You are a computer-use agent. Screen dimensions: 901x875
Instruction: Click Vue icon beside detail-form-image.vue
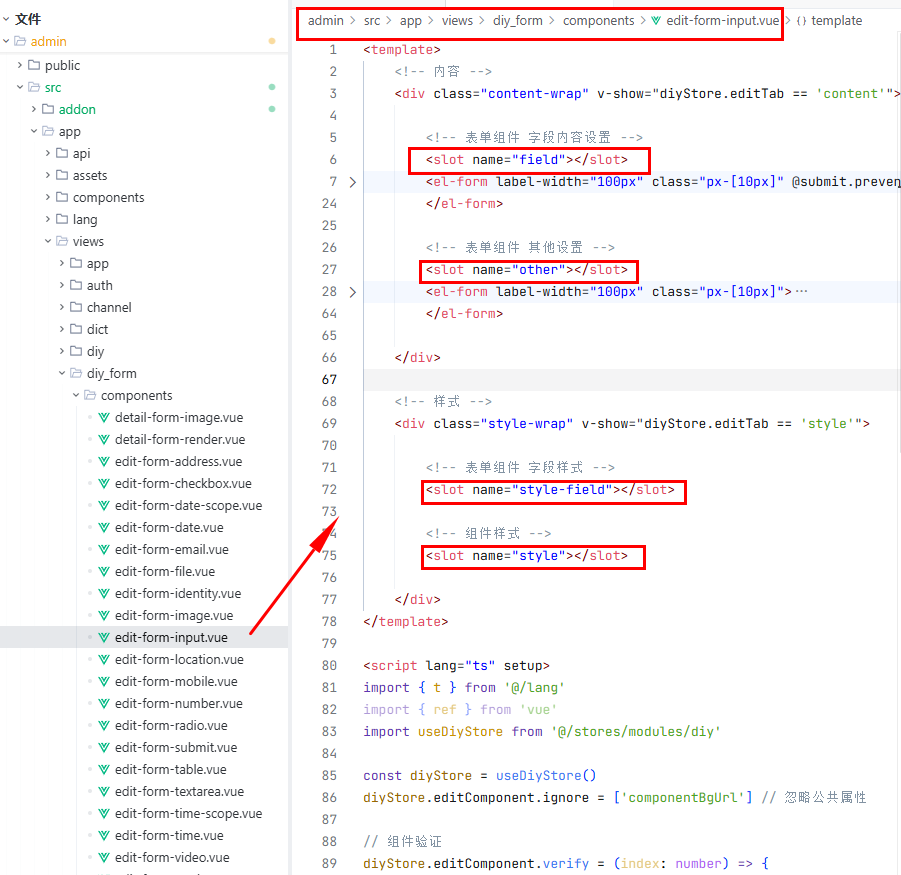tap(104, 417)
